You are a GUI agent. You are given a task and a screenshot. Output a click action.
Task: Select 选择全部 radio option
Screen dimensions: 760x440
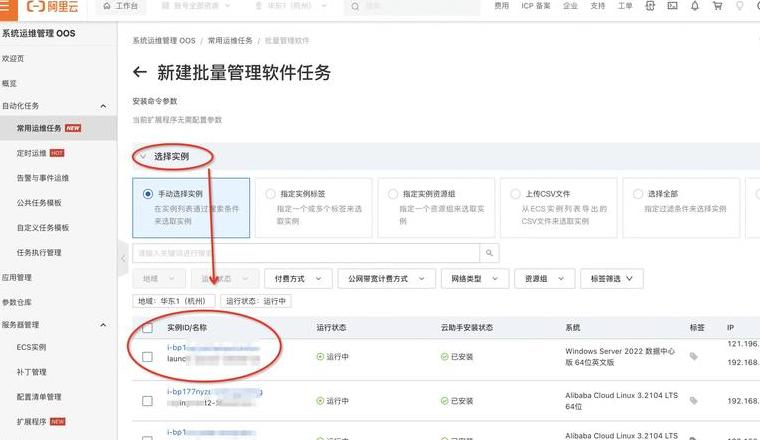638,194
